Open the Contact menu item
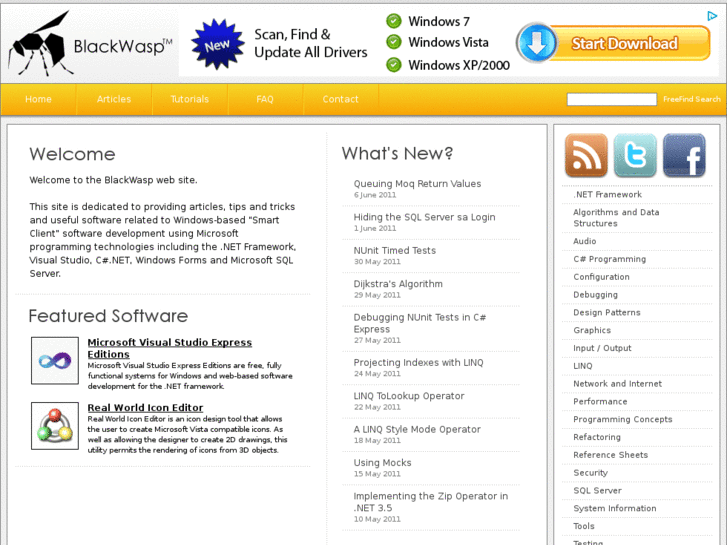Viewport: 727px width, 545px height. click(x=341, y=99)
